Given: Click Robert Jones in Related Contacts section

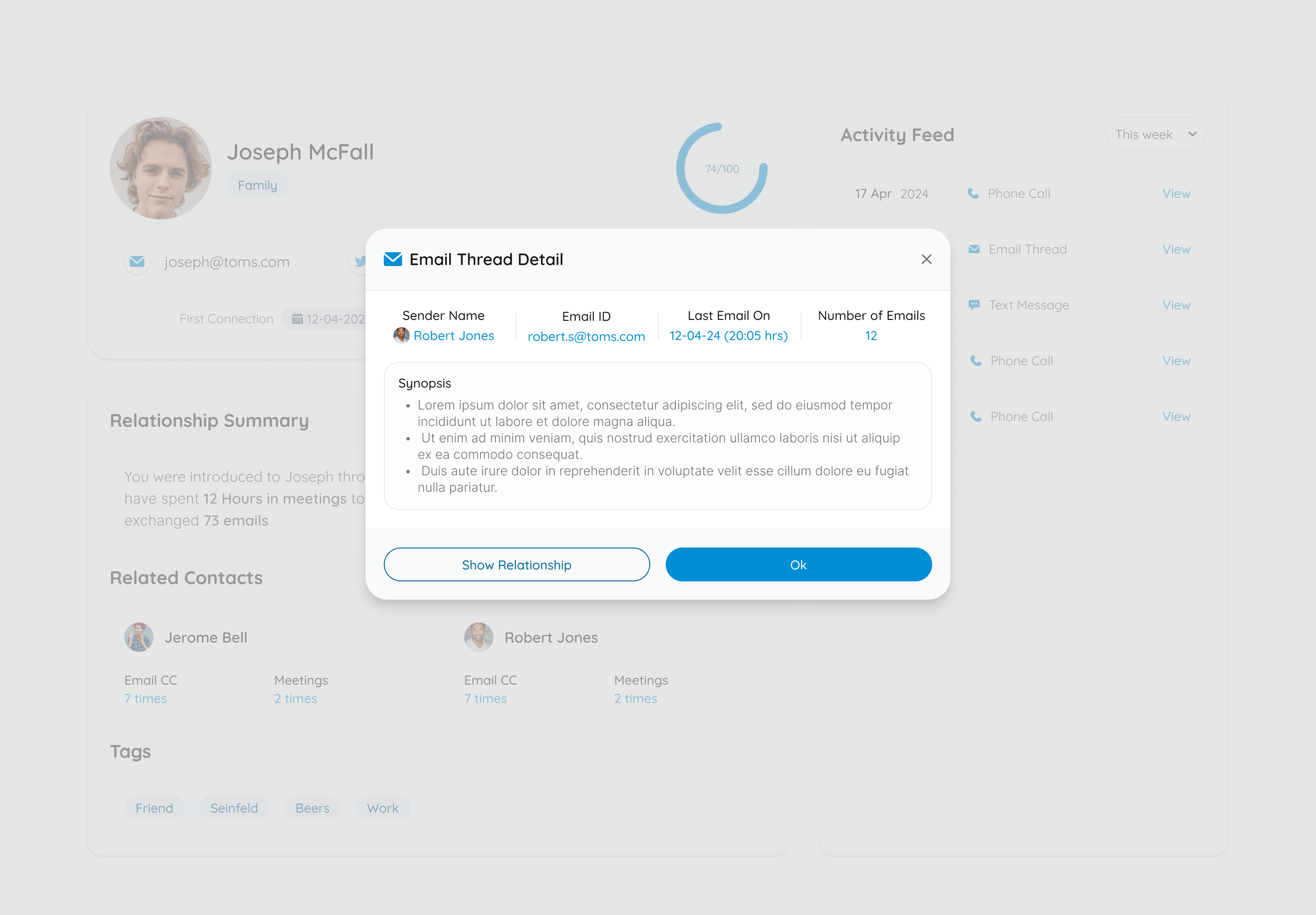Looking at the screenshot, I should [550, 636].
